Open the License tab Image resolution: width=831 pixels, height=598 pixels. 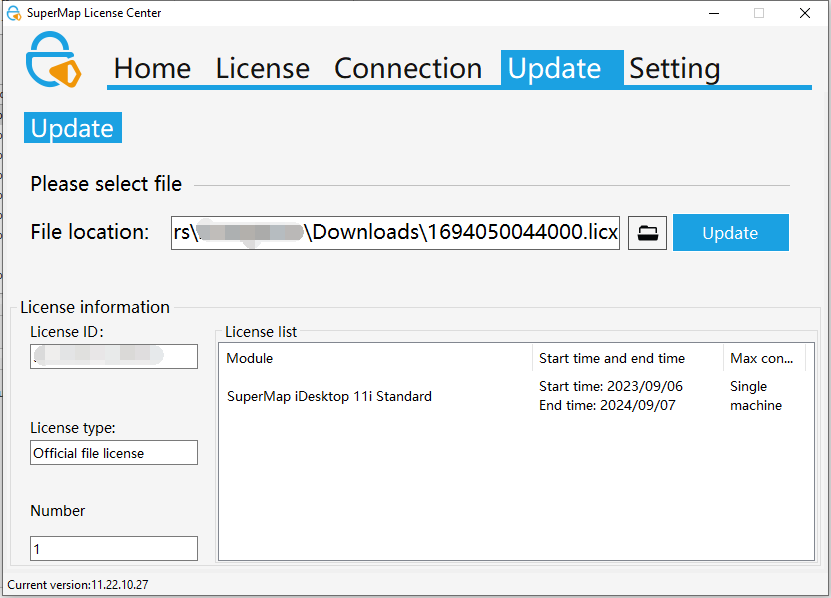point(262,68)
